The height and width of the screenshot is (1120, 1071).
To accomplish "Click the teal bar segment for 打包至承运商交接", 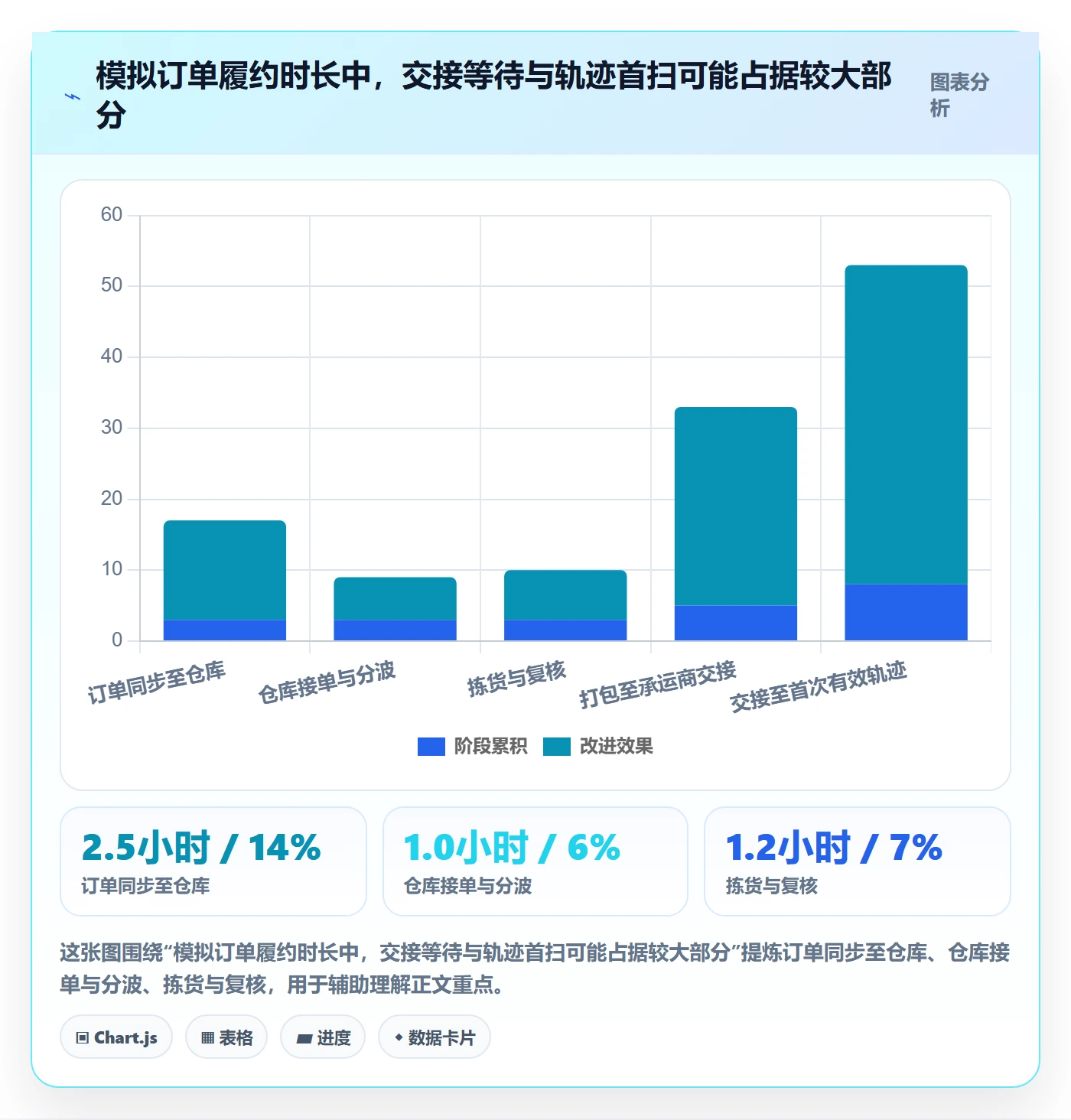I will click(736, 506).
